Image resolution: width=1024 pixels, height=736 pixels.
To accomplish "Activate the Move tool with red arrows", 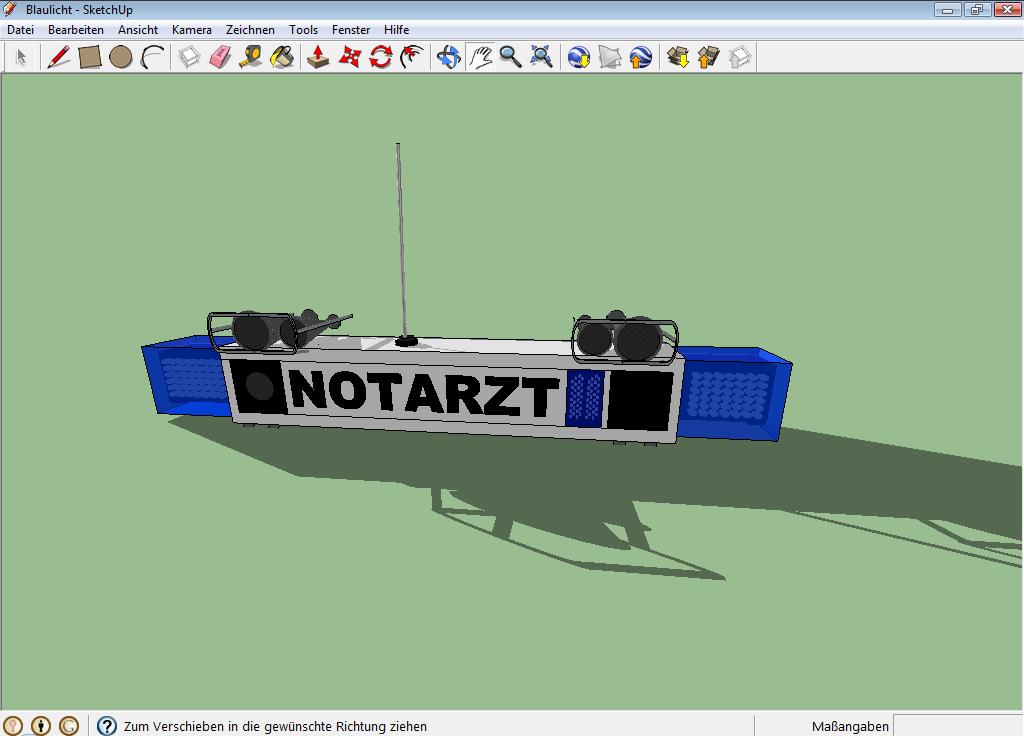I will pos(349,57).
